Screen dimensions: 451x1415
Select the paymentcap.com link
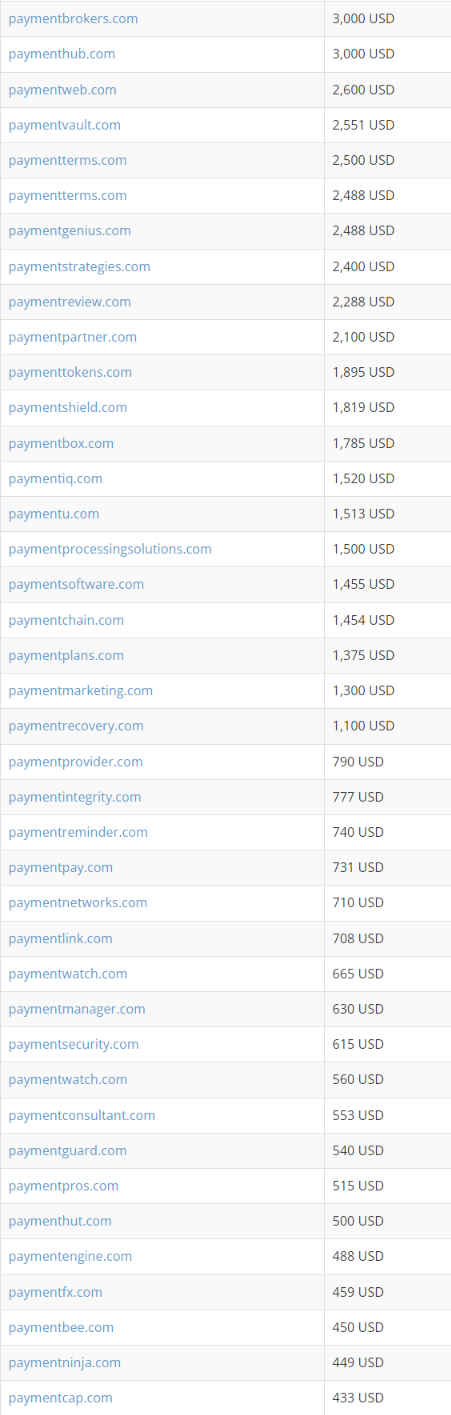click(x=60, y=1398)
